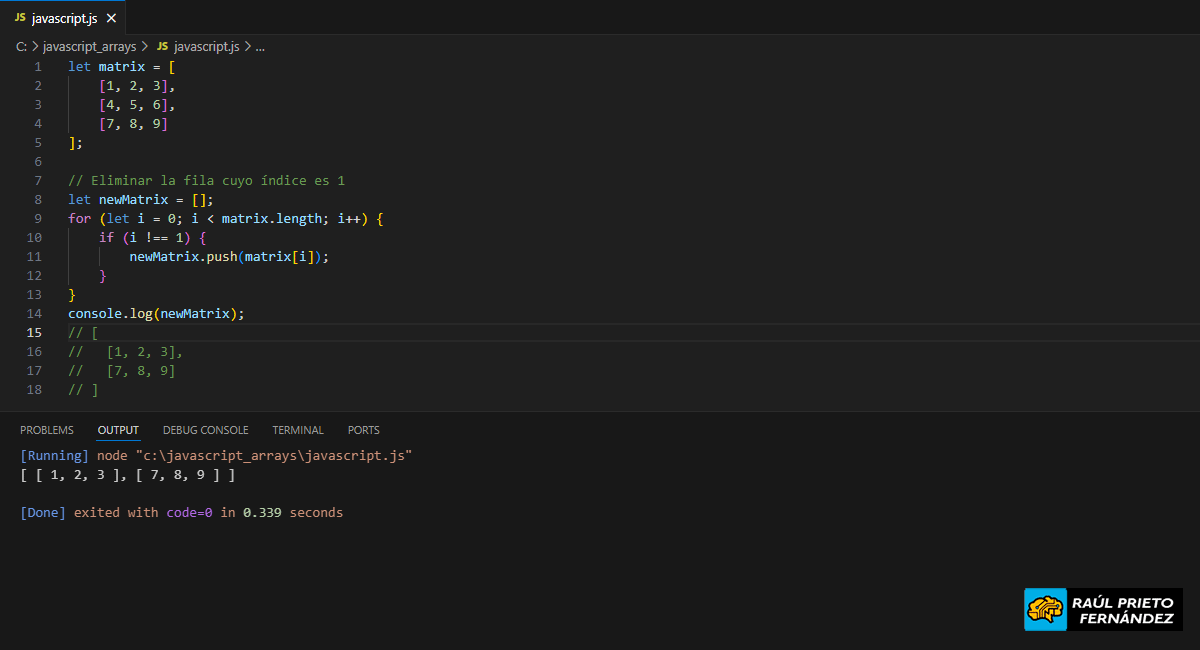Click the yellow lion logo icon
The image size is (1200, 650).
1045,609
